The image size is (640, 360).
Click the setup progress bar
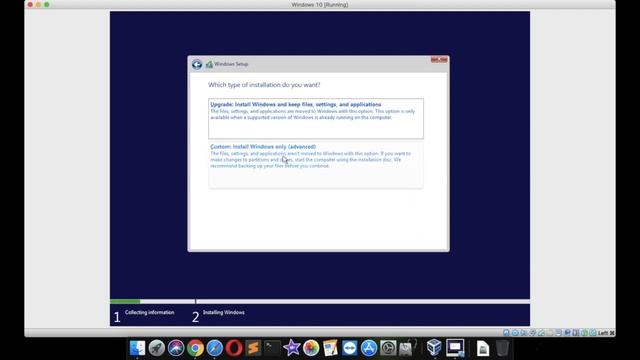(320, 301)
